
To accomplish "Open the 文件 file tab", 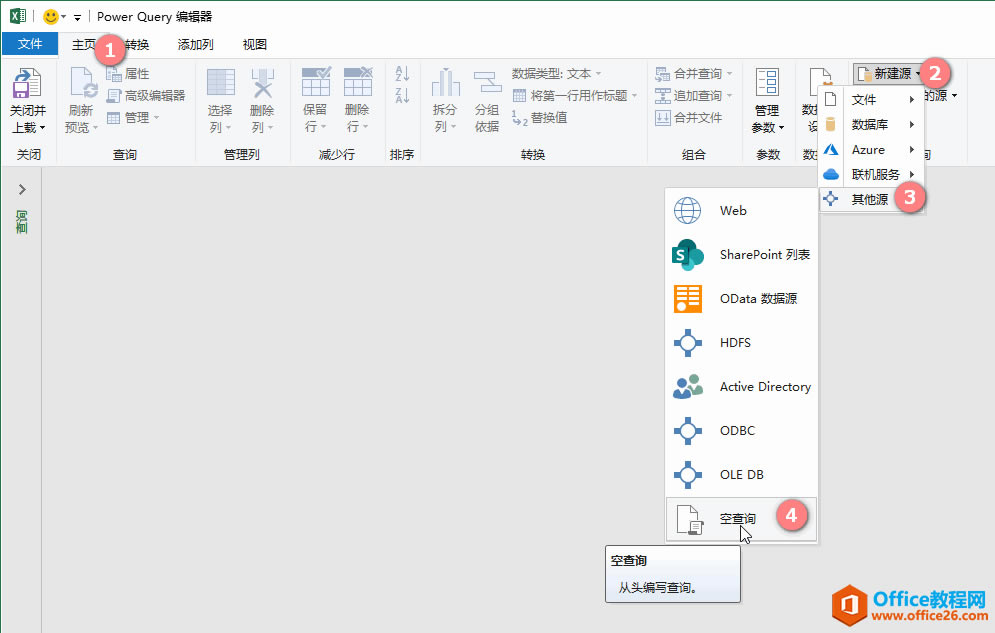I will [30, 44].
